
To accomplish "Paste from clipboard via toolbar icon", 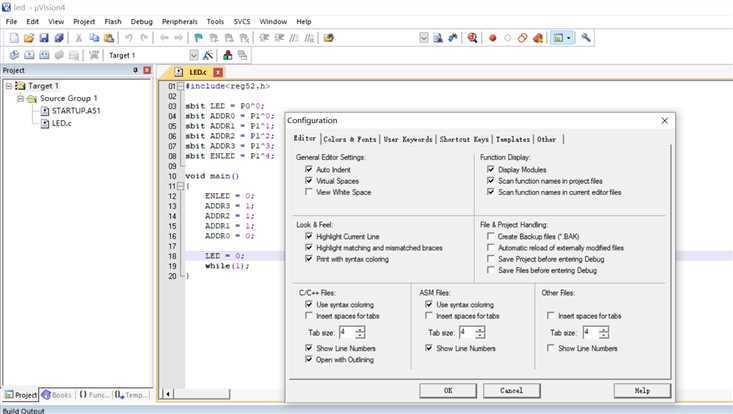I will pos(109,38).
